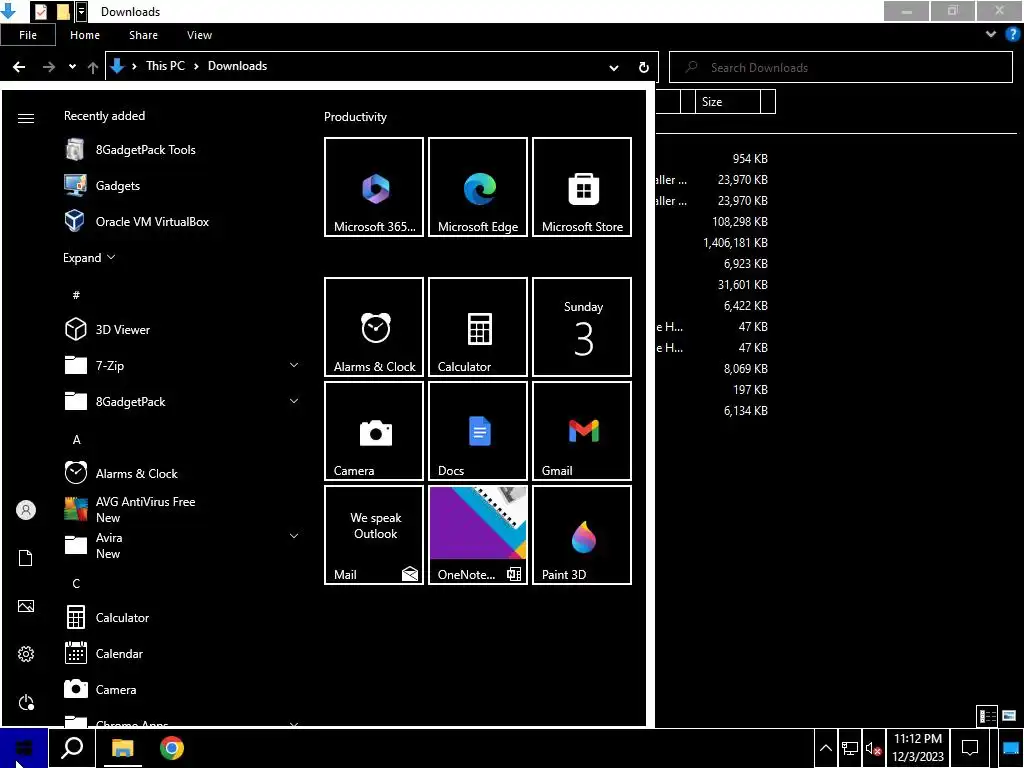
Task: Jump to the C letter group
Action: coord(76,583)
